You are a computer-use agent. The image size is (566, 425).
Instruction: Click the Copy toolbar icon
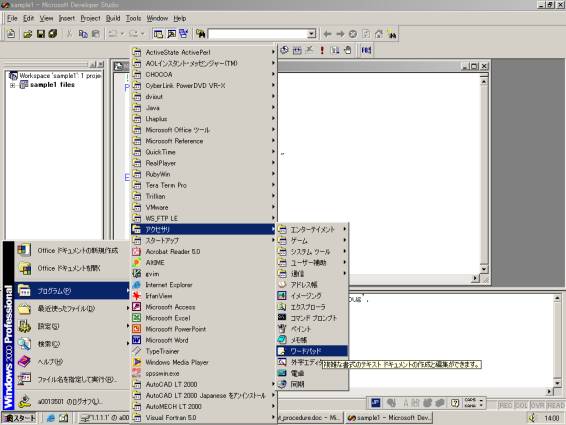click(83, 34)
